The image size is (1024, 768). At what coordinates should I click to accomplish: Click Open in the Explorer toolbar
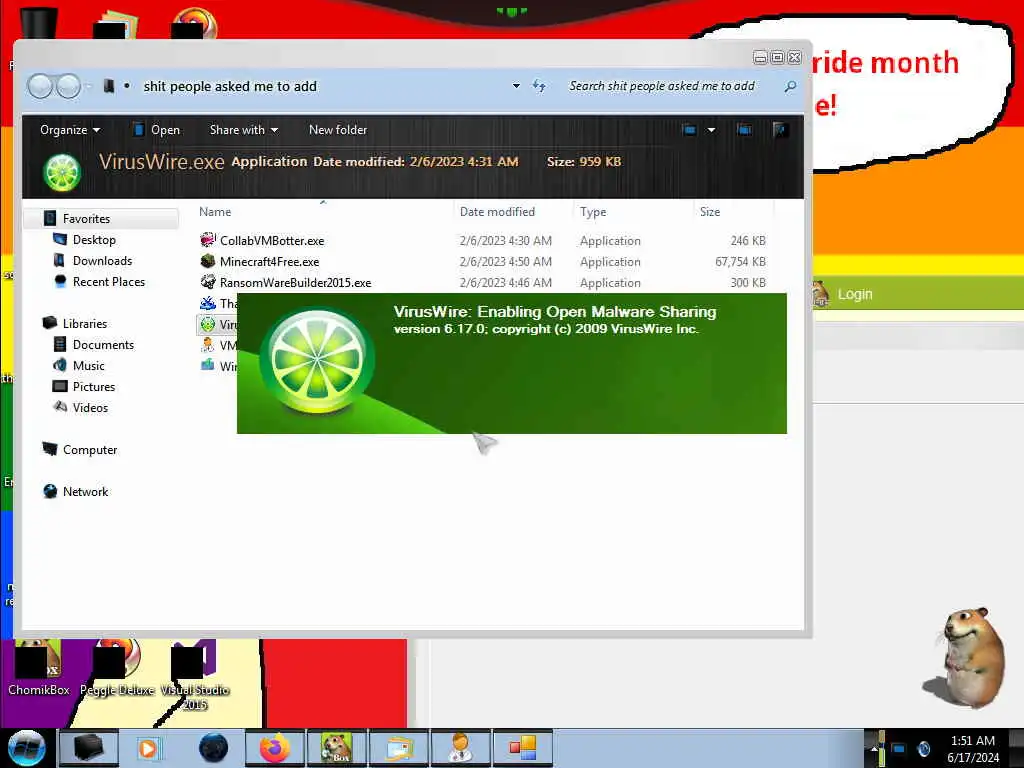tap(156, 129)
